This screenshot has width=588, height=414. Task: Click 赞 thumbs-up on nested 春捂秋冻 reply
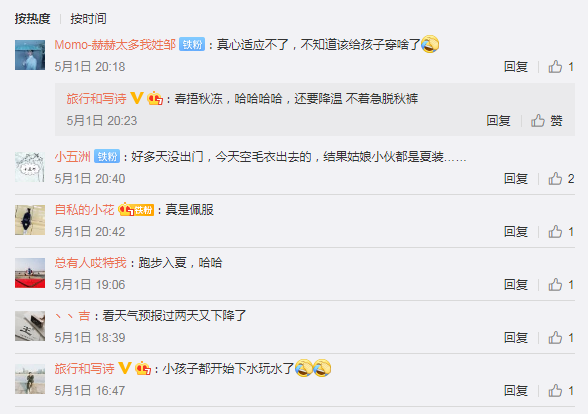pos(546,121)
